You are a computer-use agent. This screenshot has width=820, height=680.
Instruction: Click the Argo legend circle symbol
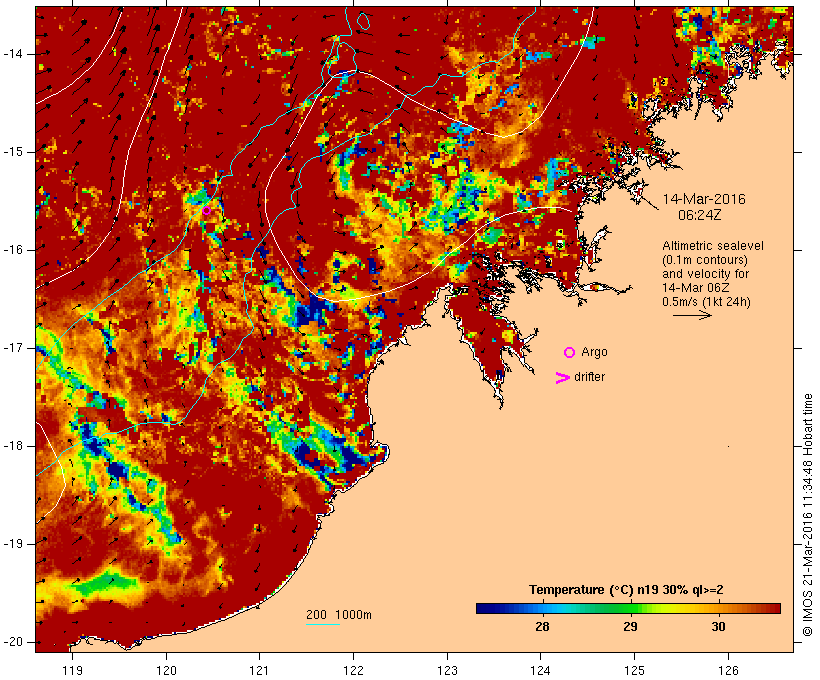[x=570, y=353]
